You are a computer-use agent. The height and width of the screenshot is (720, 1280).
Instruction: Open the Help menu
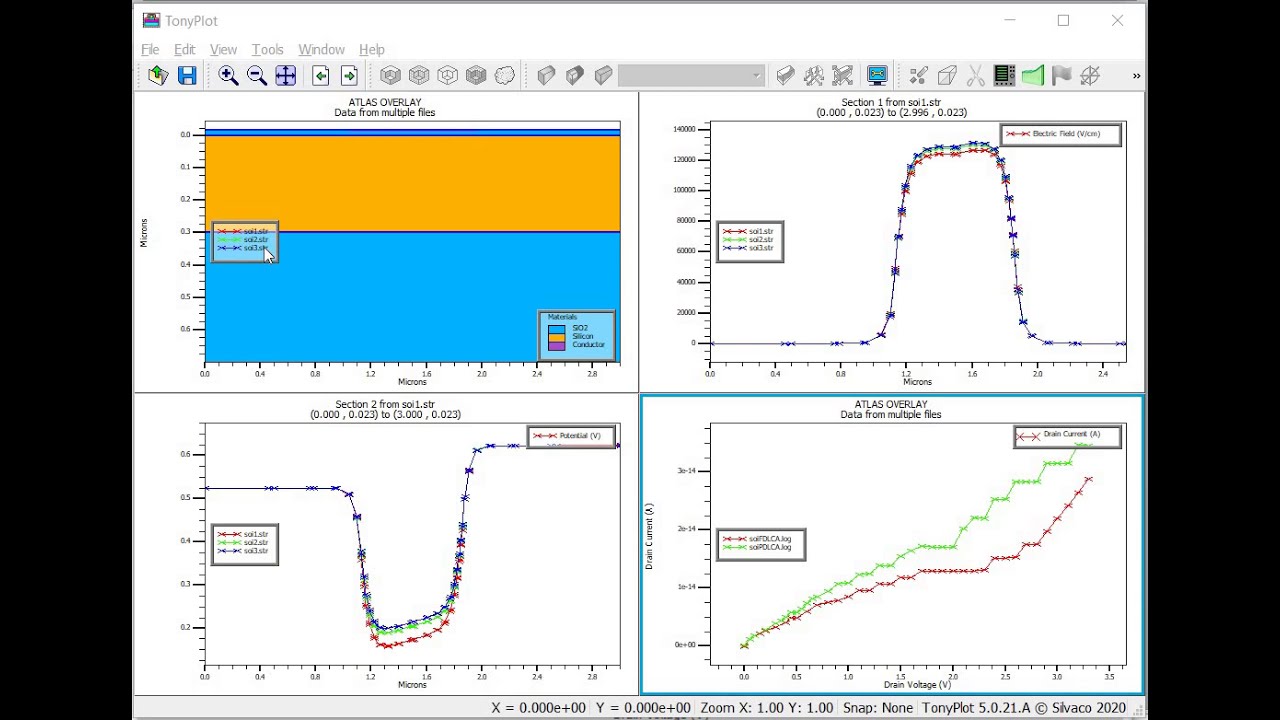click(372, 49)
